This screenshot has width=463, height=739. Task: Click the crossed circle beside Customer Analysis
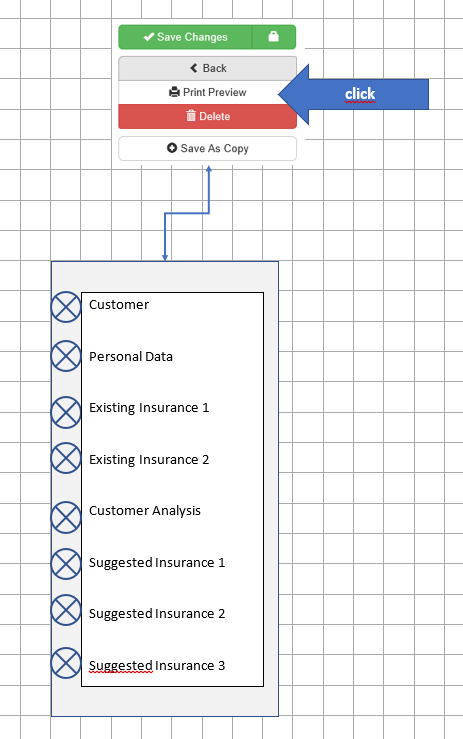pyautogui.click(x=66, y=517)
